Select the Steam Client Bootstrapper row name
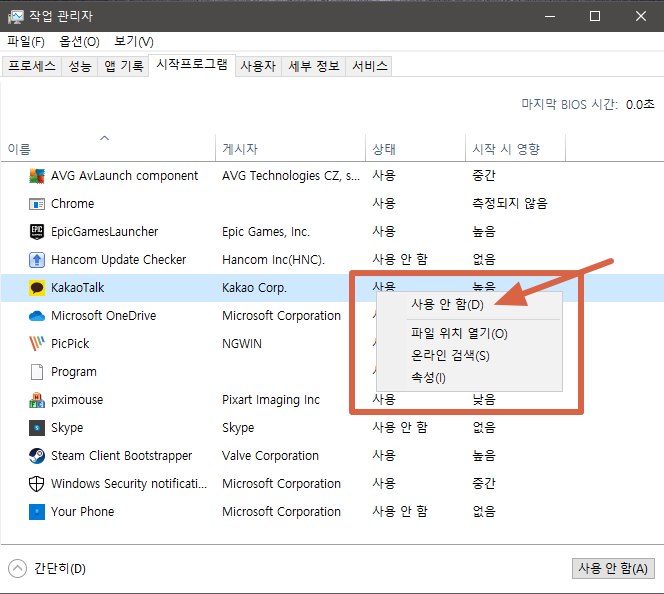Image resolution: width=664 pixels, height=594 pixels. point(121,456)
